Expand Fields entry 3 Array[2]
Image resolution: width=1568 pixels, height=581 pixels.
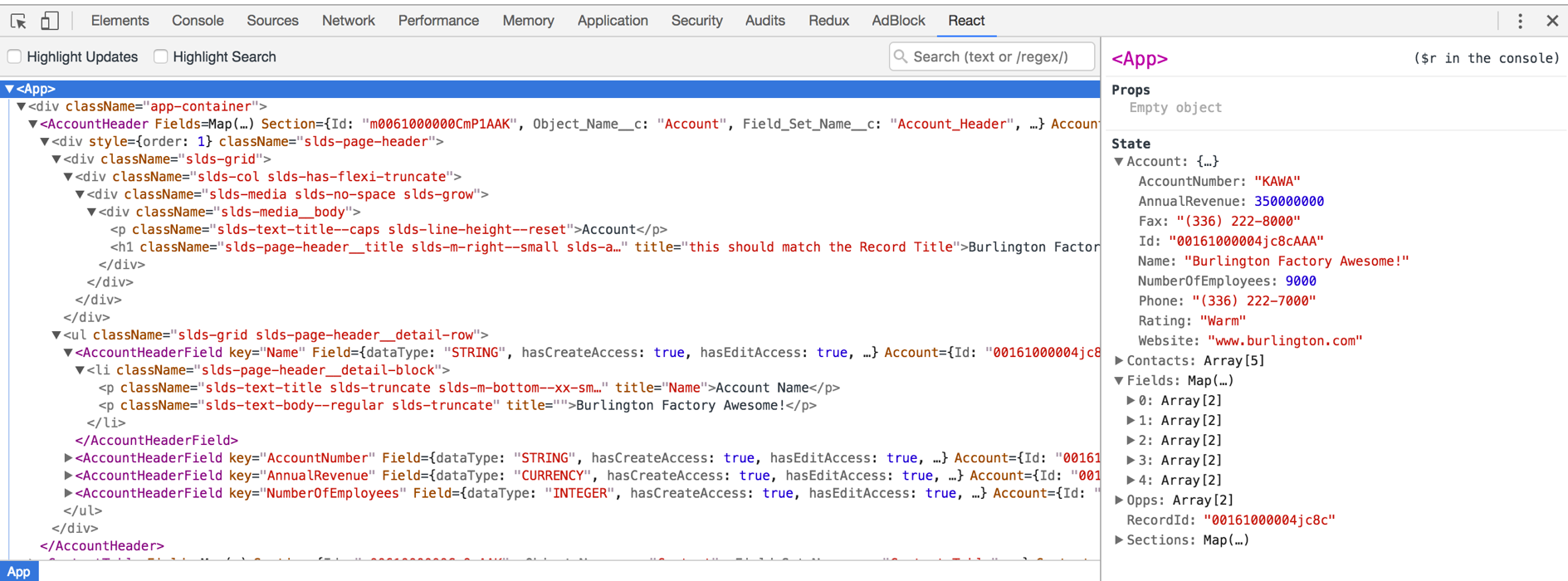tap(1130, 461)
